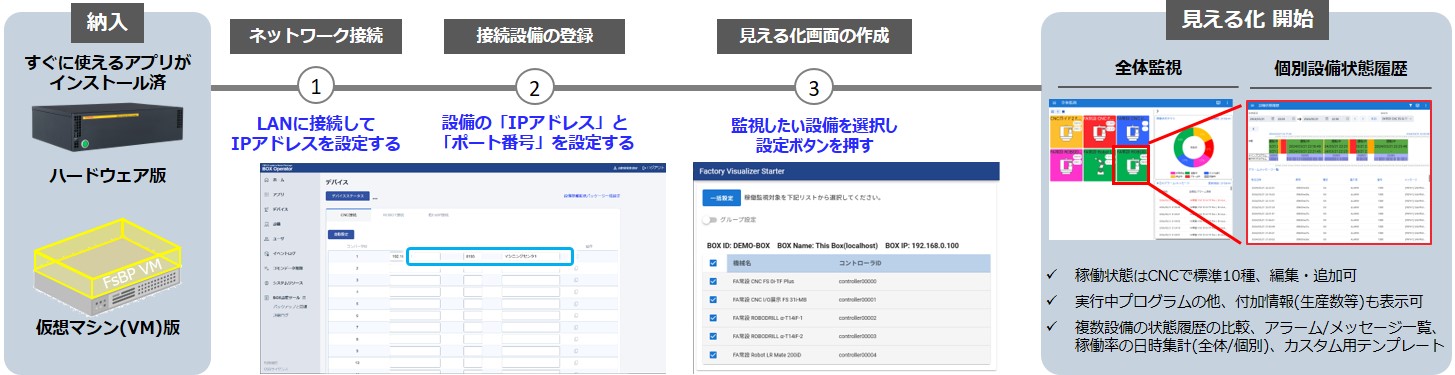Image resolution: width=1455 pixels, height=375 pixels.
Task: Toggle the グループ設定 switch
Action: (711, 219)
